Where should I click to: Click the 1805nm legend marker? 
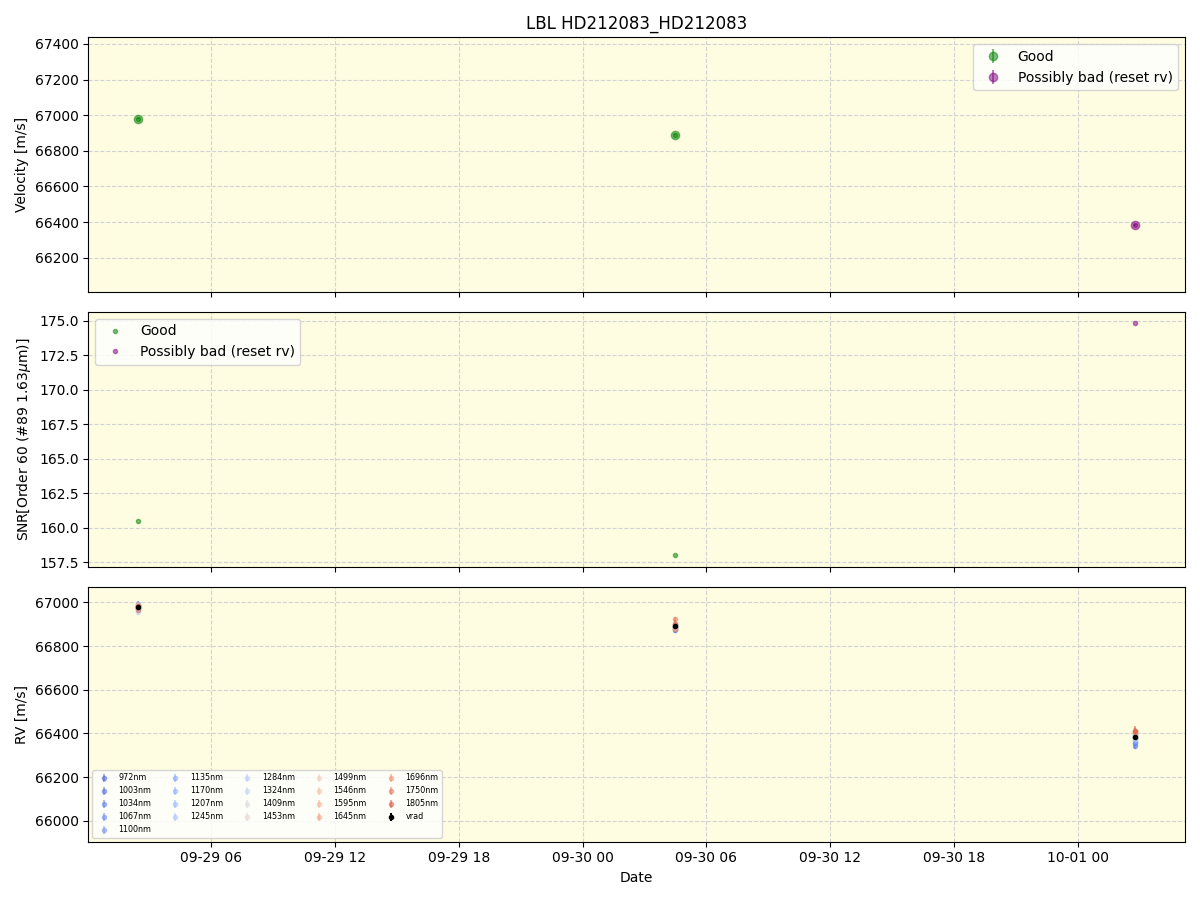point(391,804)
